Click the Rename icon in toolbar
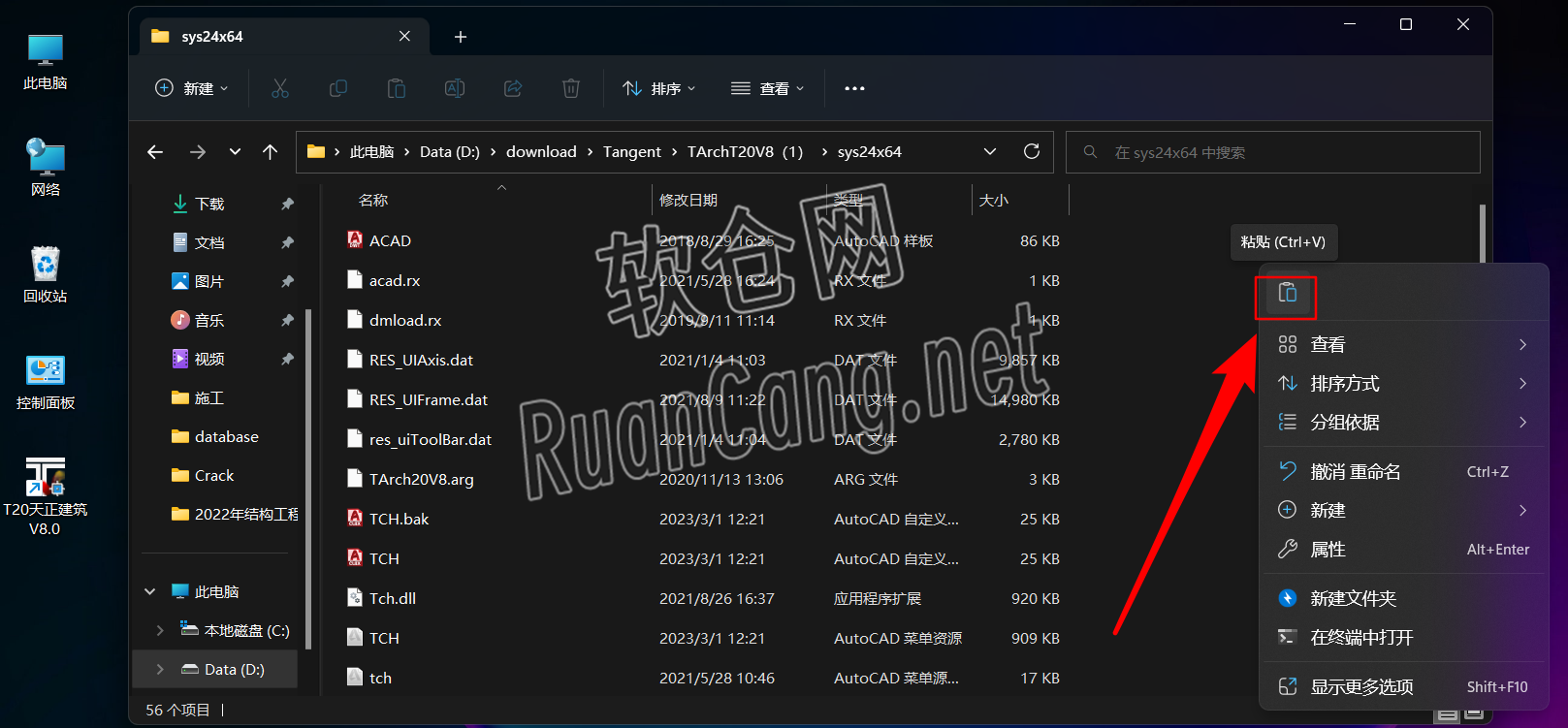The width and height of the screenshot is (1568, 728). click(455, 88)
